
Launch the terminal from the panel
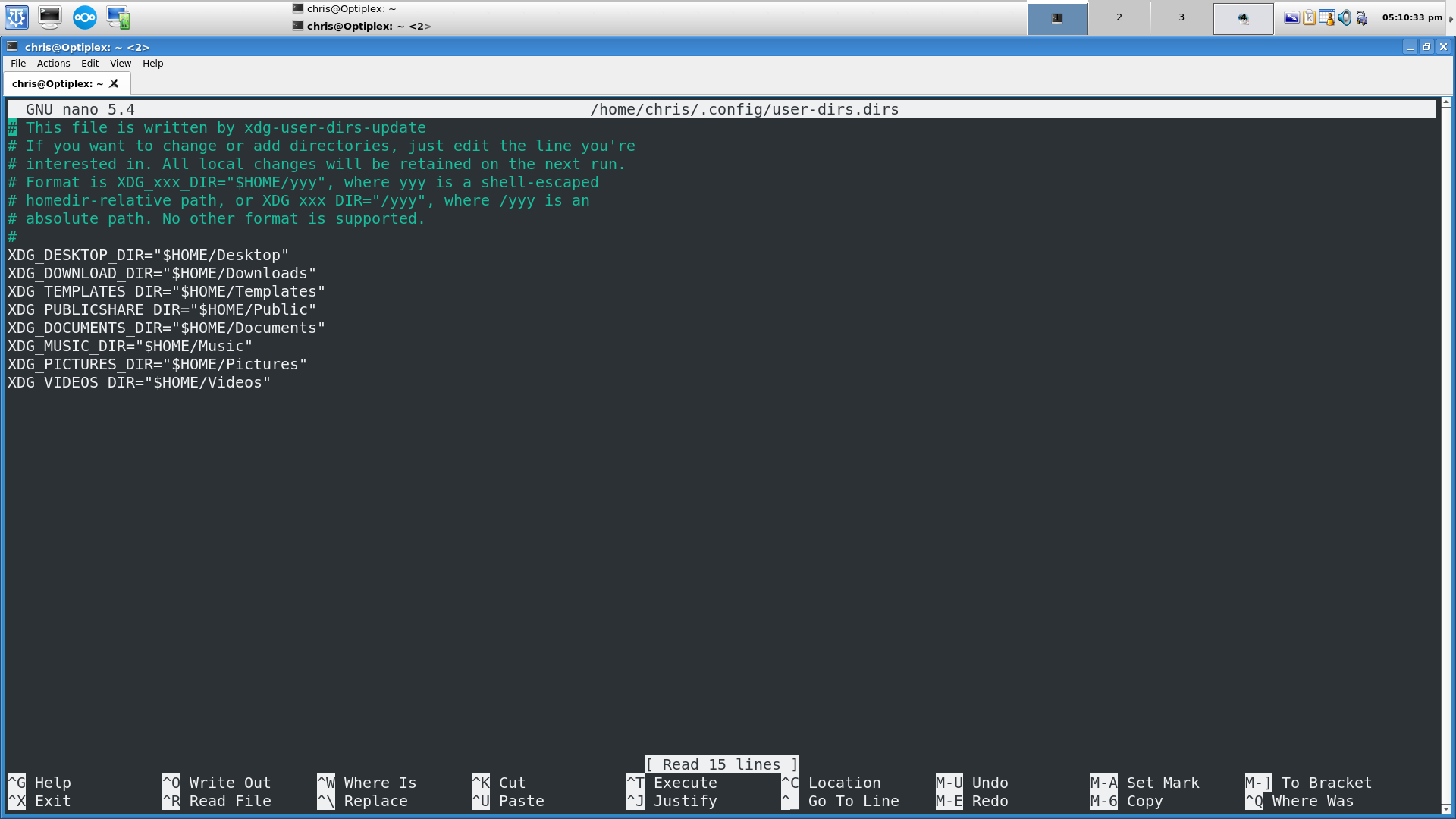click(x=50, y=17)
